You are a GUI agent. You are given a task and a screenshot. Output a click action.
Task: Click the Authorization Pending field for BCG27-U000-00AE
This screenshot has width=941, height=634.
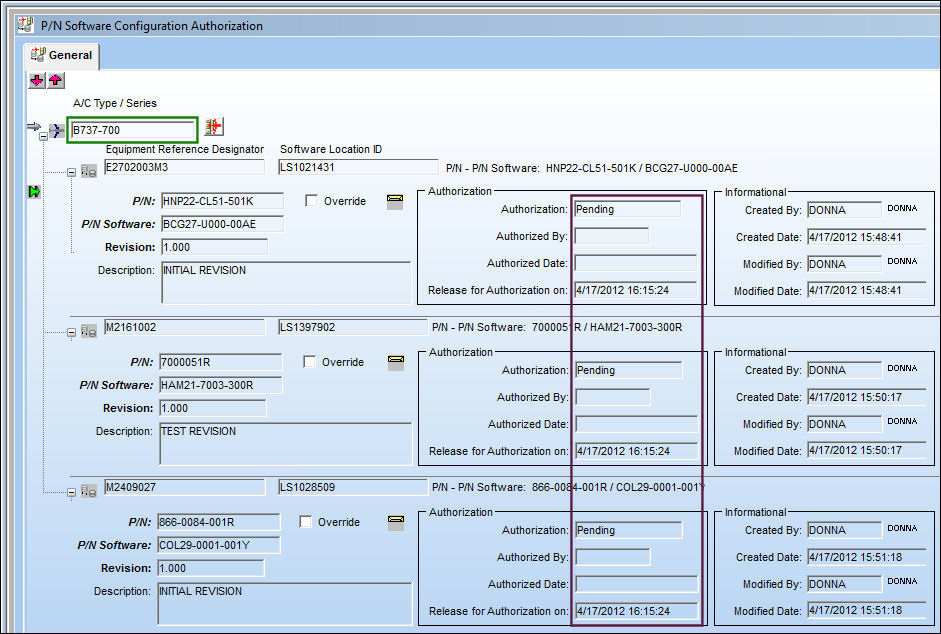pos(627,209)
